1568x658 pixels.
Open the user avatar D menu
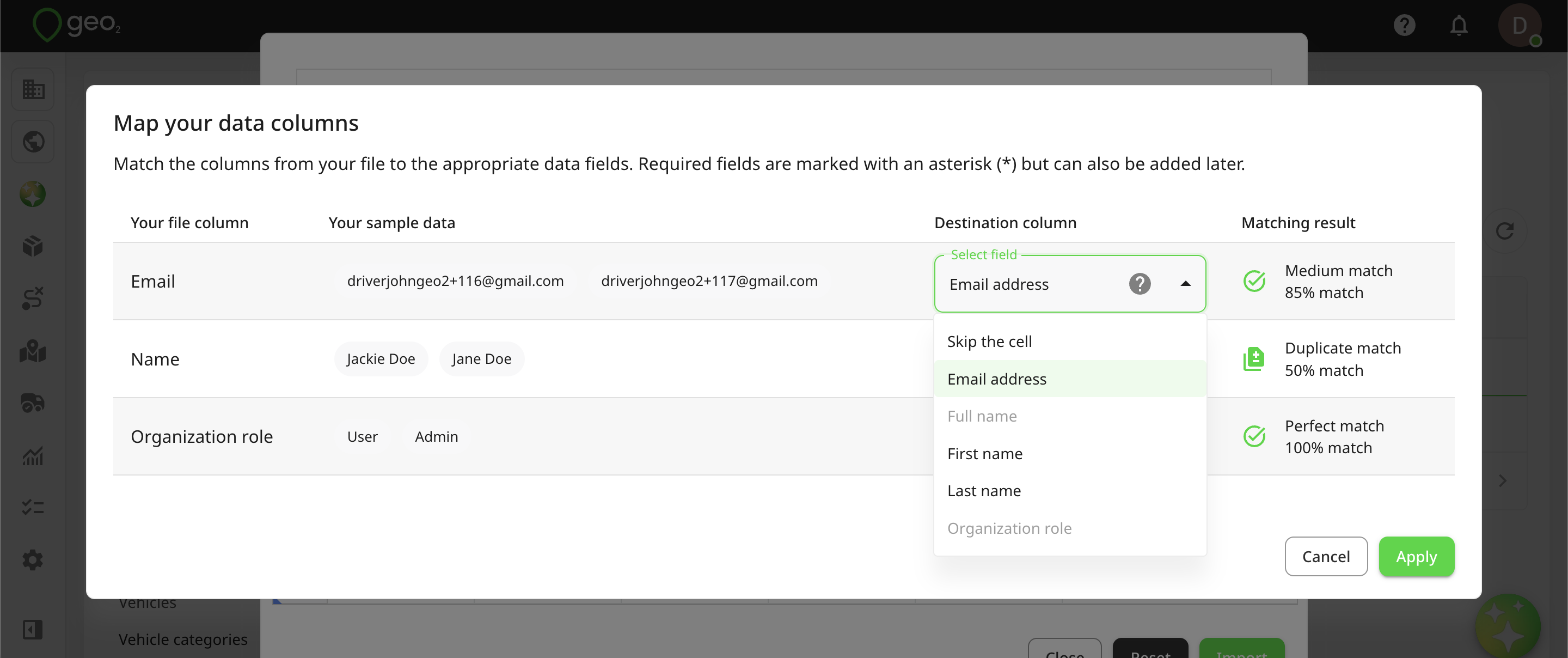1520,25
